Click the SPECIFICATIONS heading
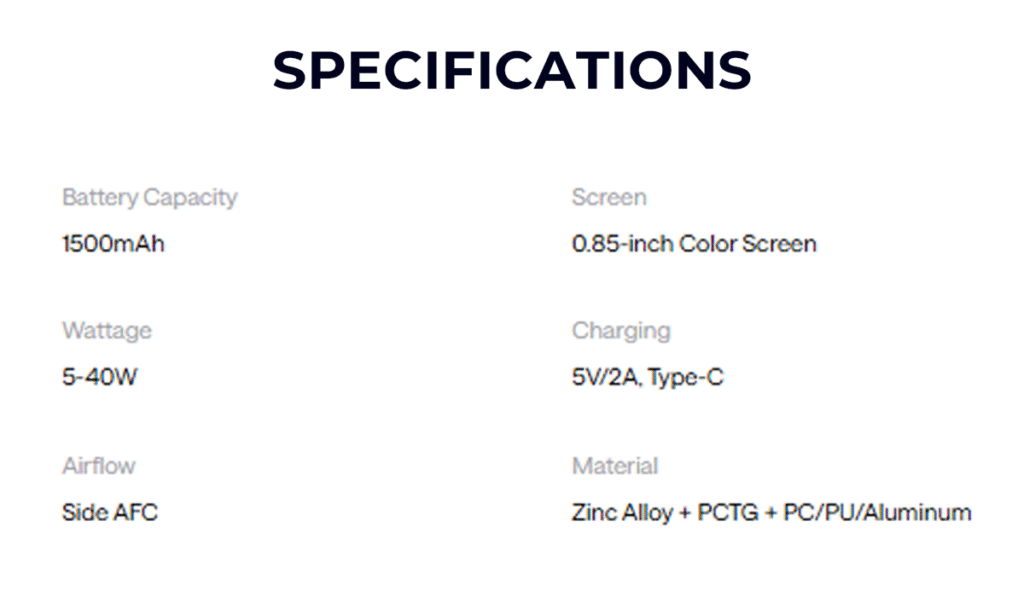This screenshot has height=614, width=1024. click(x=512, y=70)
